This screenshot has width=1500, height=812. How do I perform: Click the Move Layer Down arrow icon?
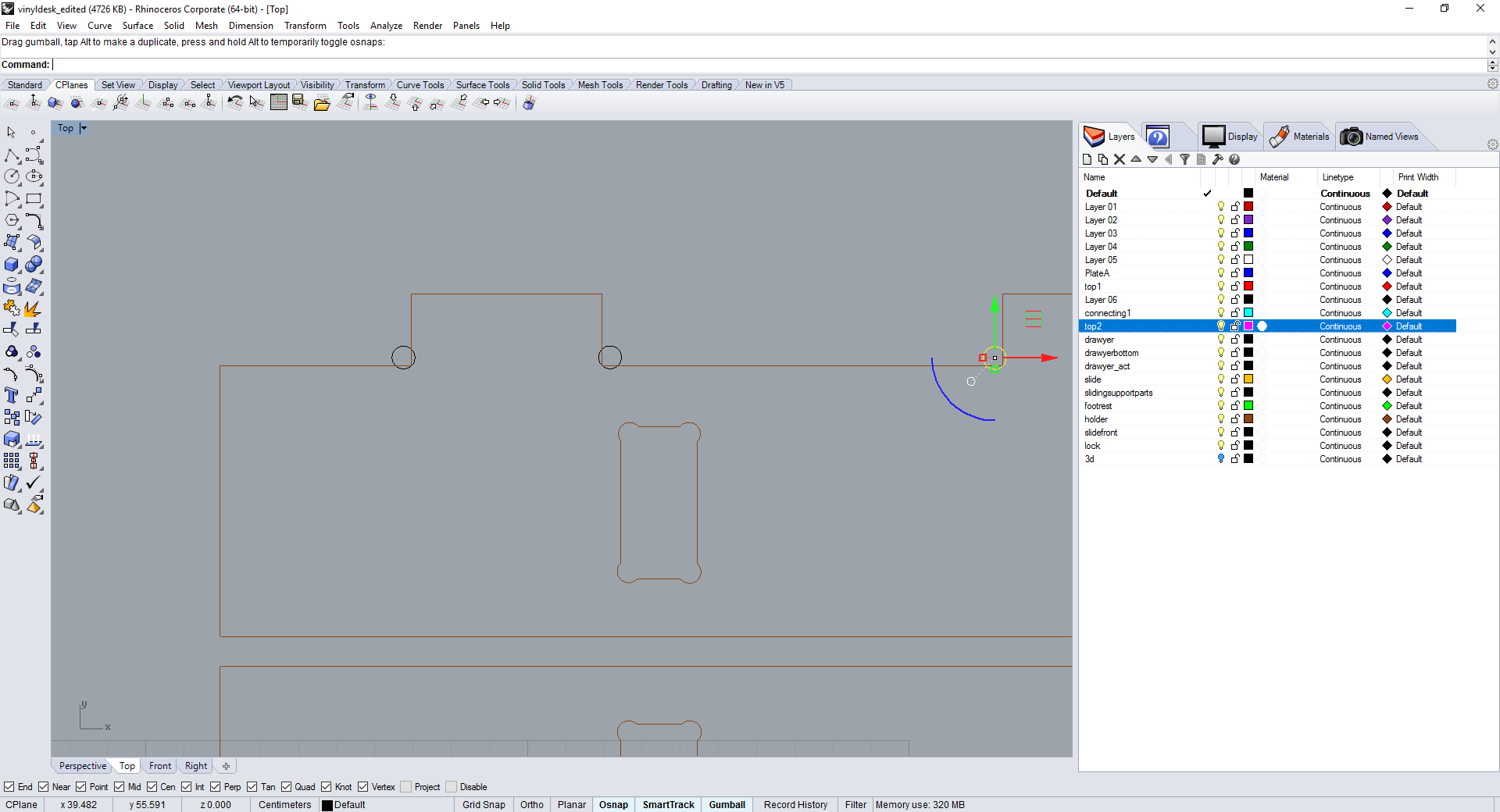click(x=1152, y=159)
